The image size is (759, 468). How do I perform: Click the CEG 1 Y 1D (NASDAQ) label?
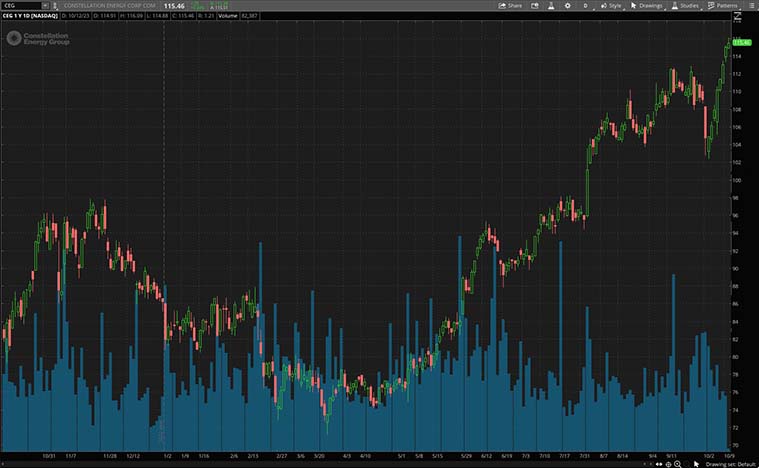pos(30,16)
